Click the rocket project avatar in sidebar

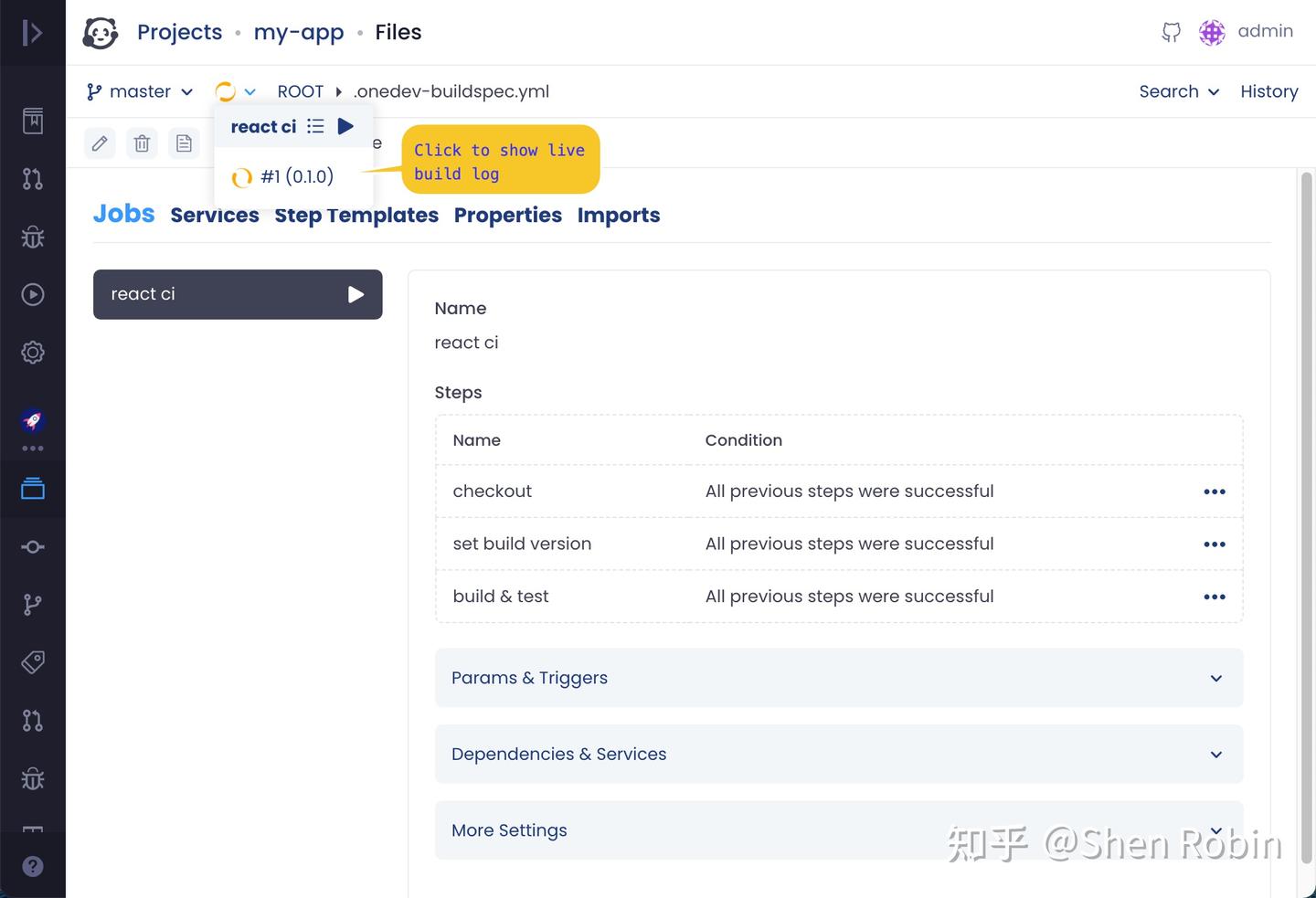coord(33,421)
